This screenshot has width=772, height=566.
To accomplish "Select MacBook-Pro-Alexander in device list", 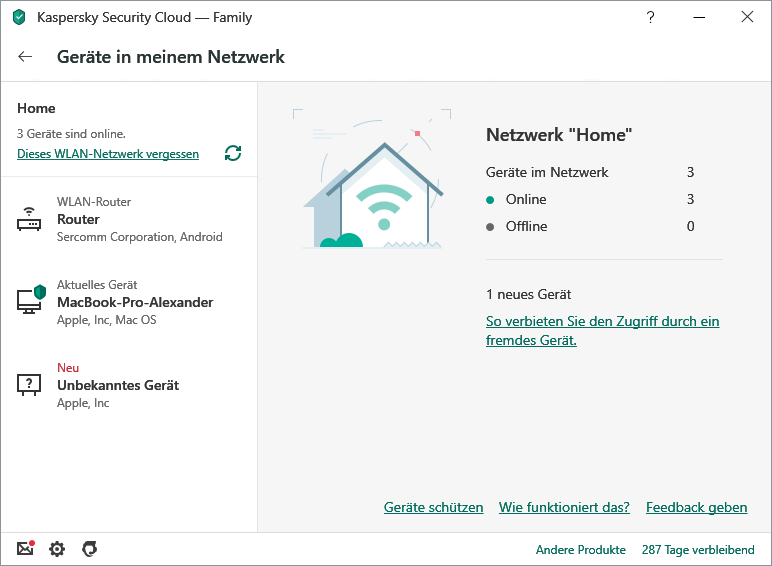I will point(135,302).
